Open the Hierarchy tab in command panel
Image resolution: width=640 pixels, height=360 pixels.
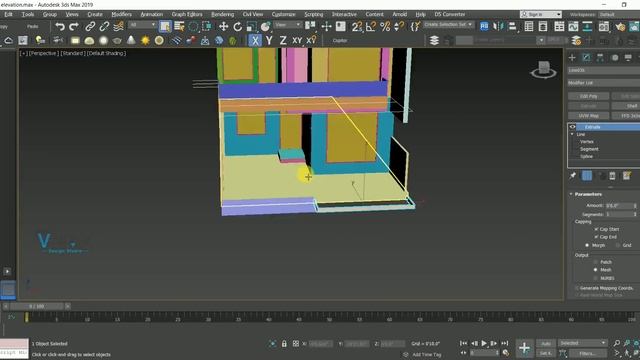600,58
